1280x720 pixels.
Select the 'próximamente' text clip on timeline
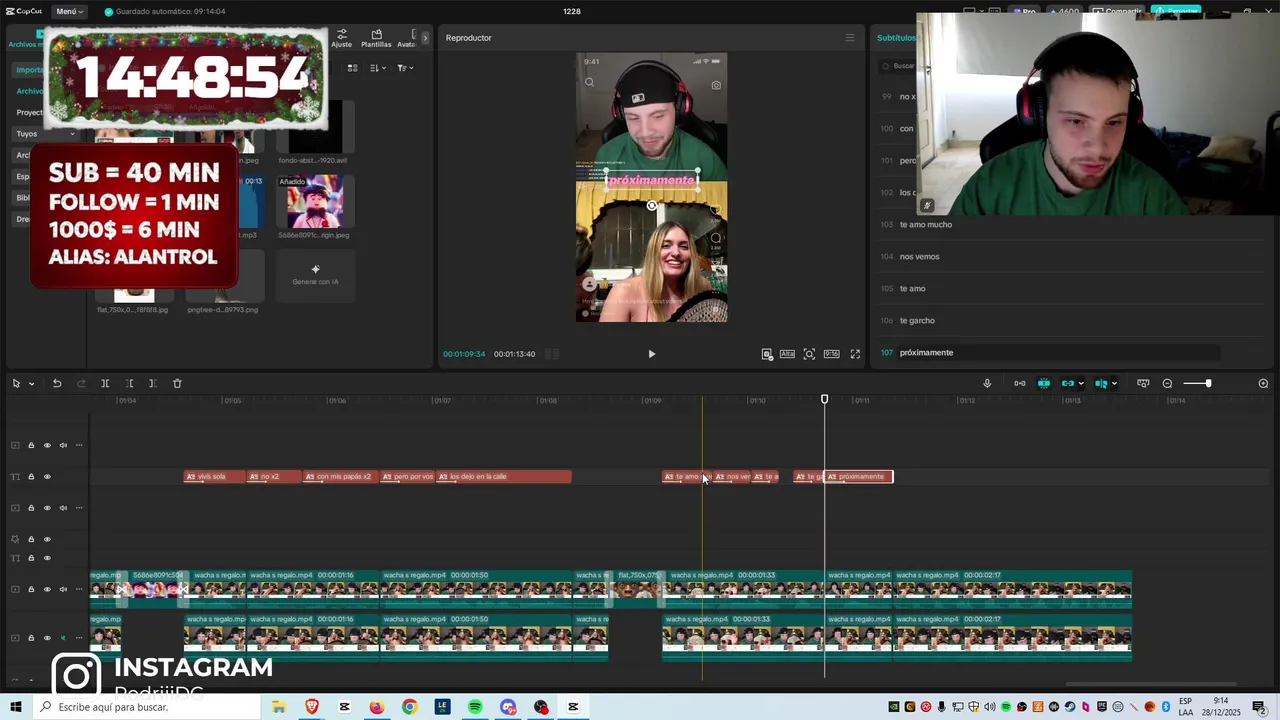tap(858, 476)
